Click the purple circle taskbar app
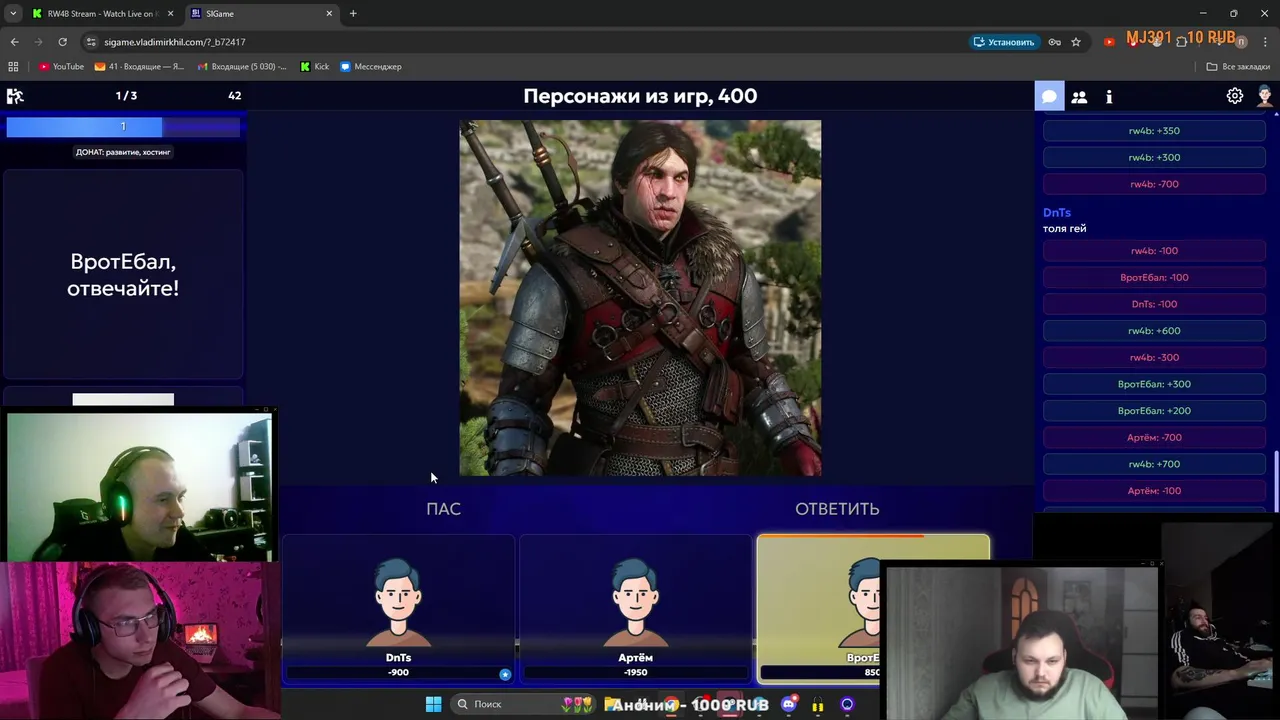The image size is (1280, 720). click(847, 704)
